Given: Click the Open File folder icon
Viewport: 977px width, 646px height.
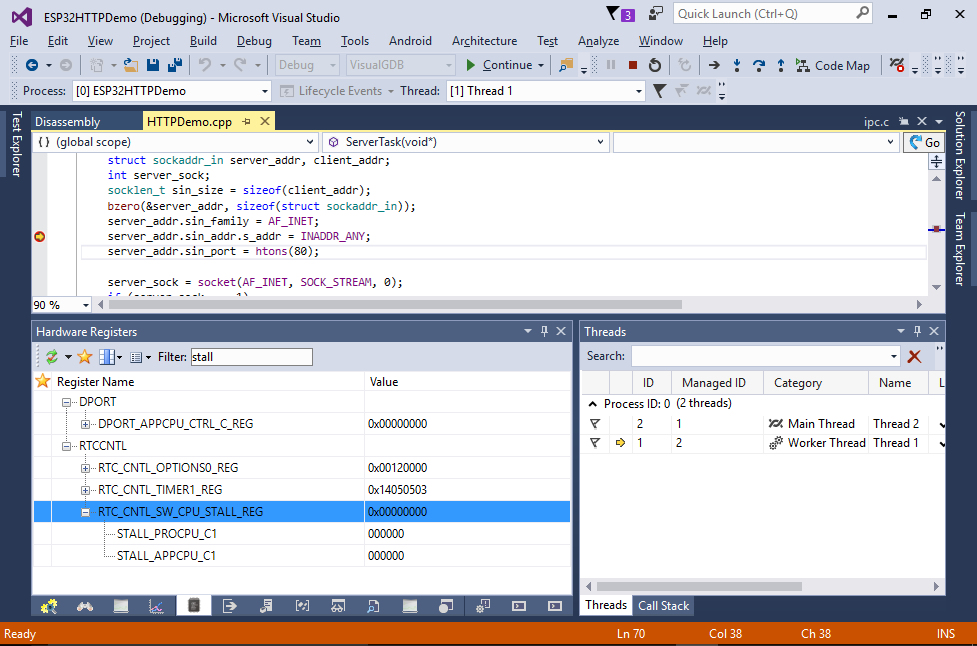Looking at the screenshot, I should click(x=131, y=65).
